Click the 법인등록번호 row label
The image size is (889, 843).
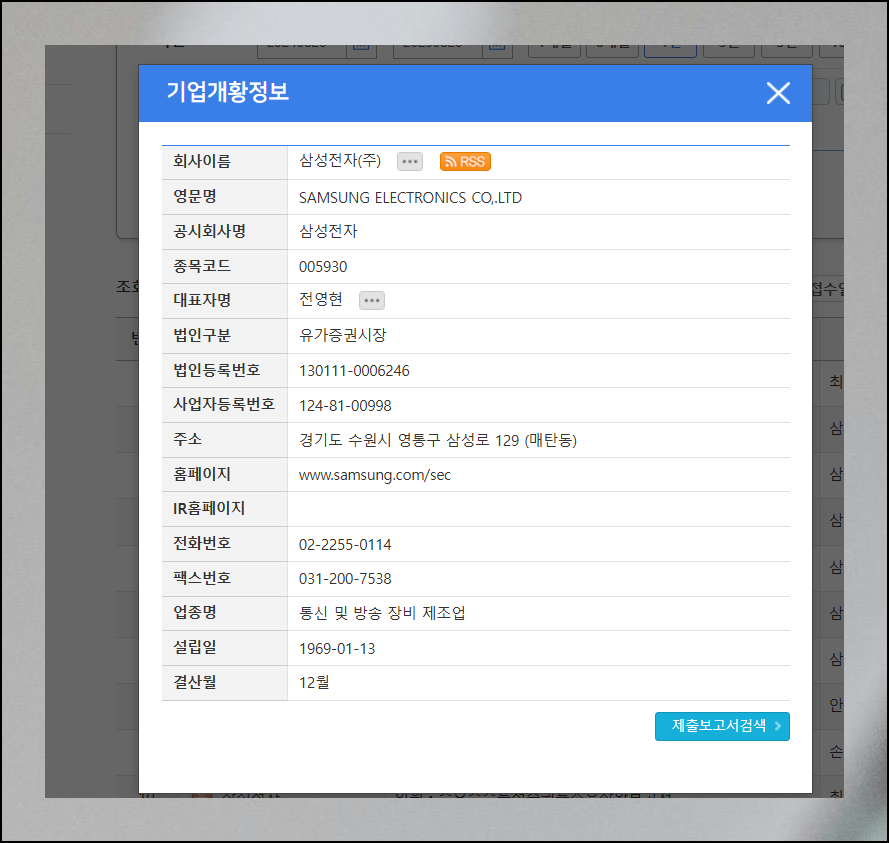(217, 370)
